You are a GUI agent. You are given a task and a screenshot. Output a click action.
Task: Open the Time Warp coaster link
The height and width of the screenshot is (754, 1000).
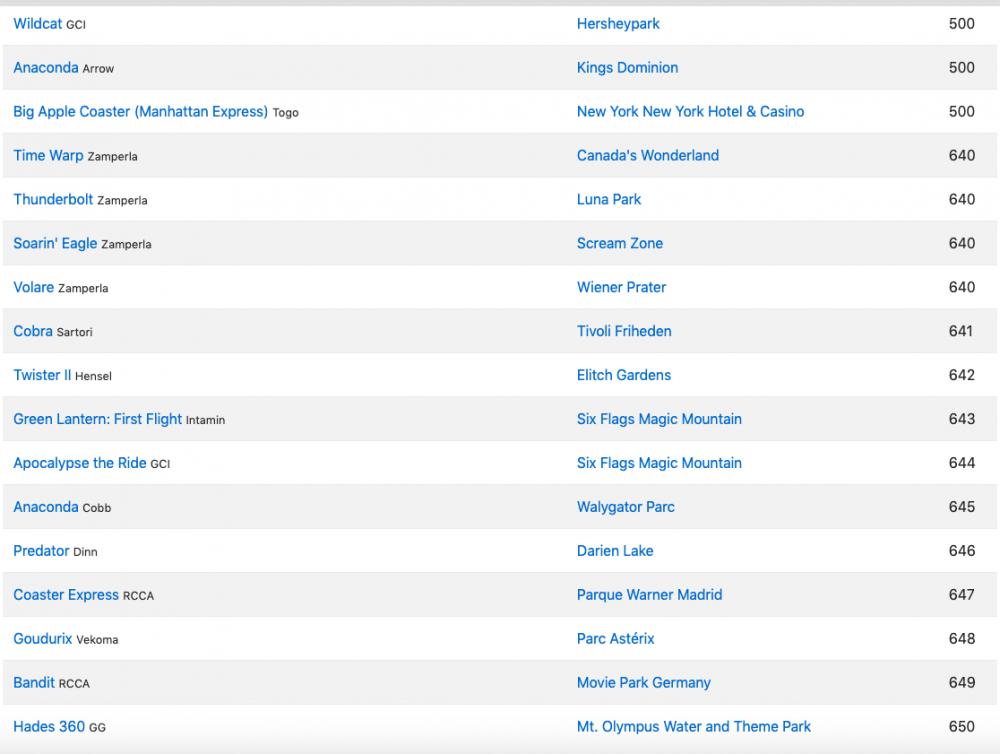pos(48,156)
